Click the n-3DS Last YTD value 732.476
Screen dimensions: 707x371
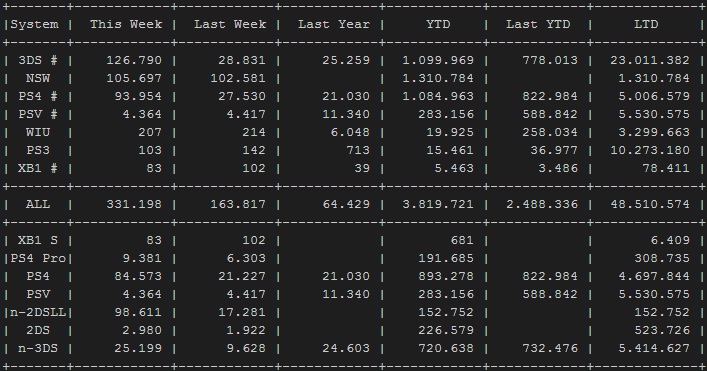pyautogui.click(x=550, y=348)
